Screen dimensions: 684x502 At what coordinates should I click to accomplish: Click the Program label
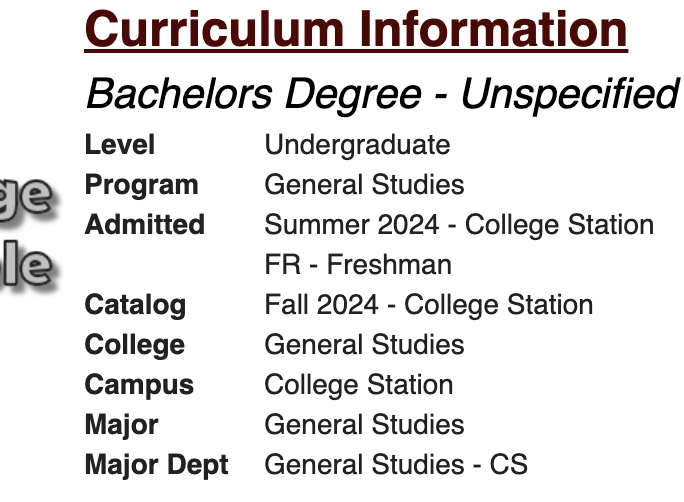[x=141, y=185]
